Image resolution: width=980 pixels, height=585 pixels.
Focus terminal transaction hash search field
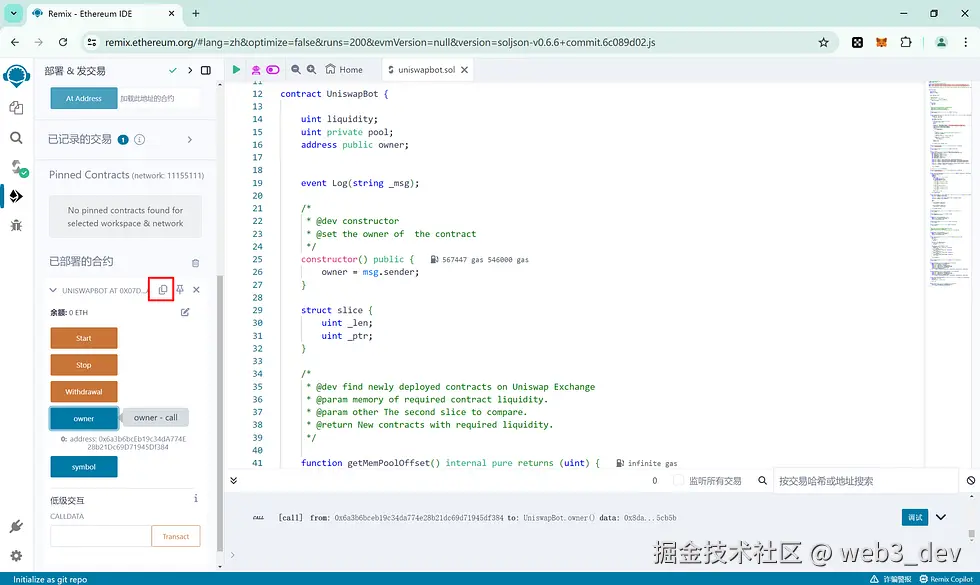click(866, 481)
